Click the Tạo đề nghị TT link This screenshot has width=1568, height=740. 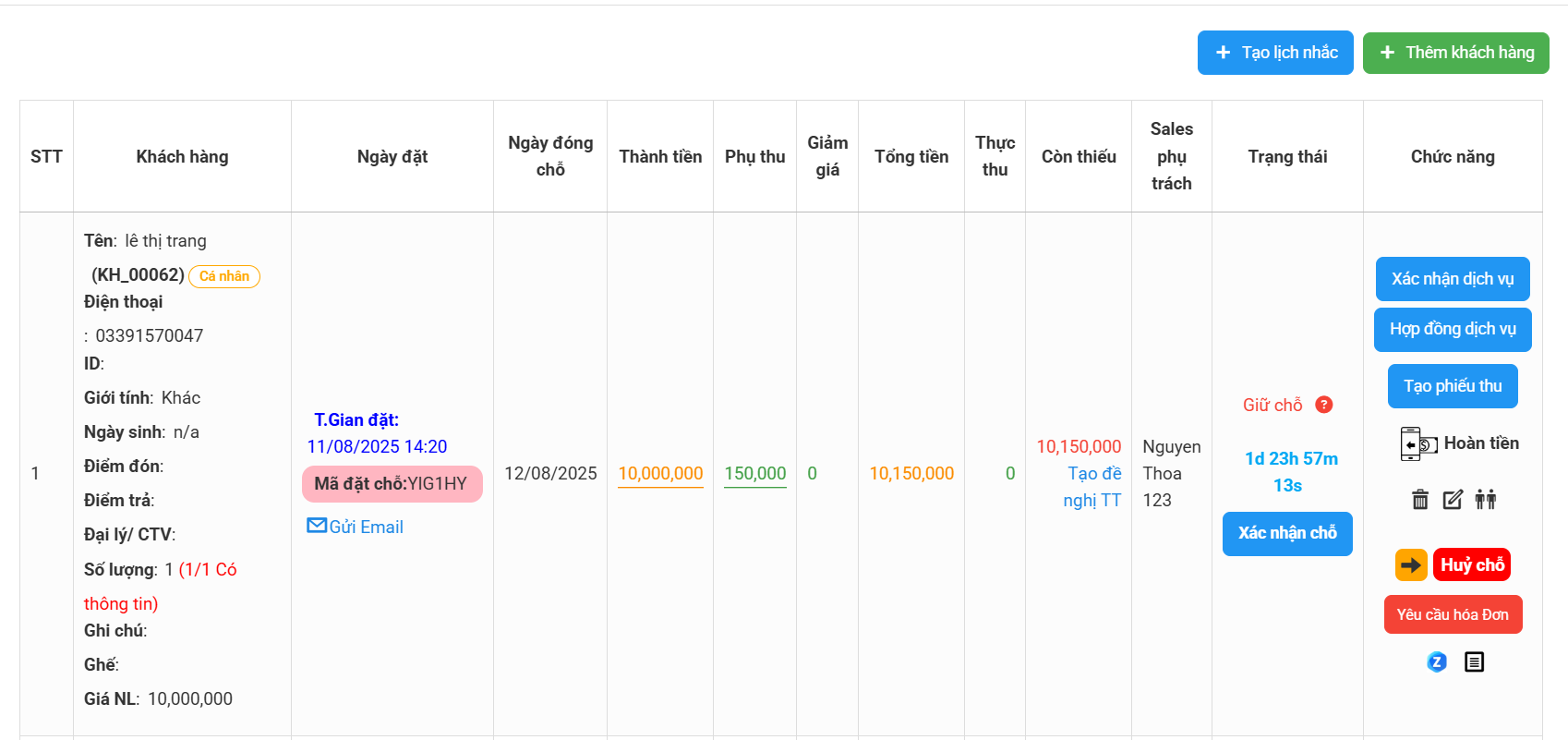point(1093,487)
